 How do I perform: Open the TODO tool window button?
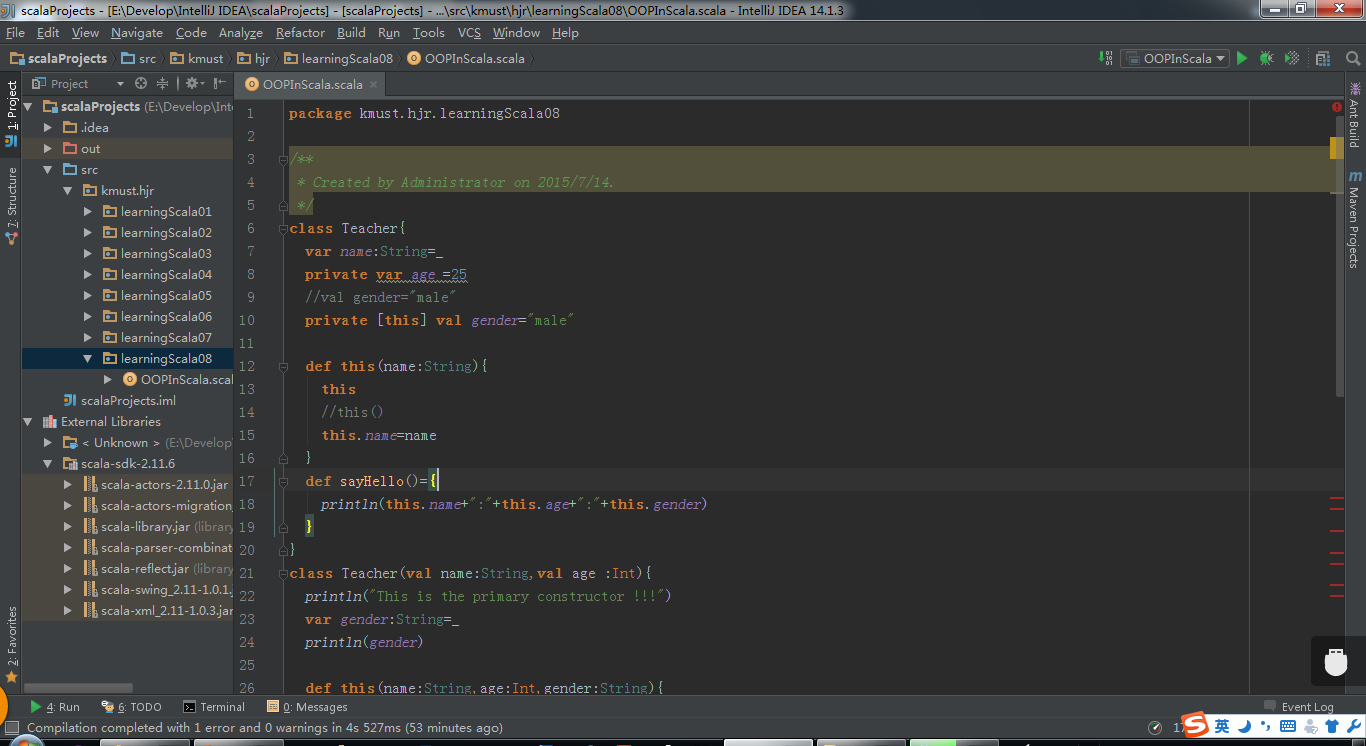point(131,706)
